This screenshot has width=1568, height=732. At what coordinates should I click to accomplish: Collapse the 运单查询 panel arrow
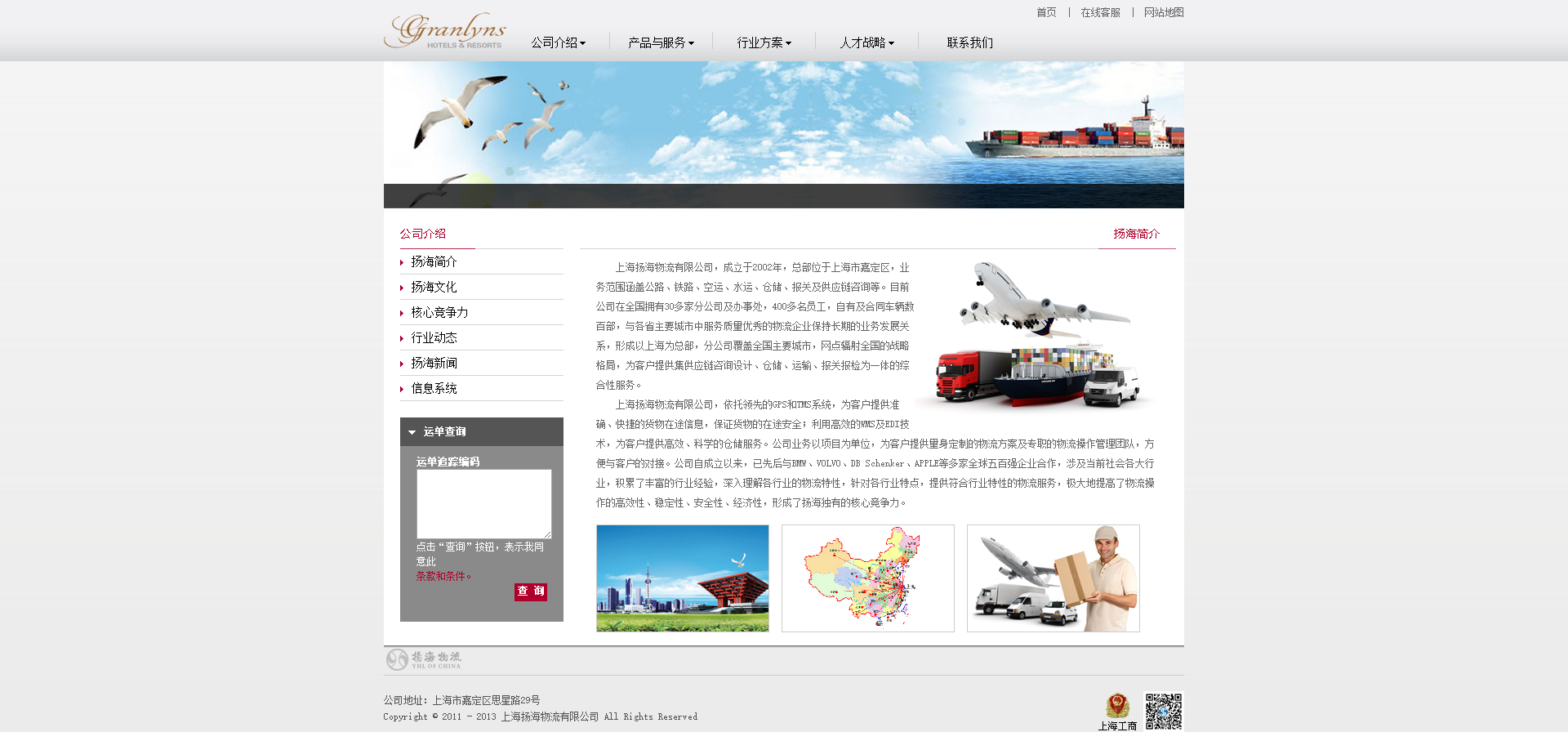click(x=412, y=432)
